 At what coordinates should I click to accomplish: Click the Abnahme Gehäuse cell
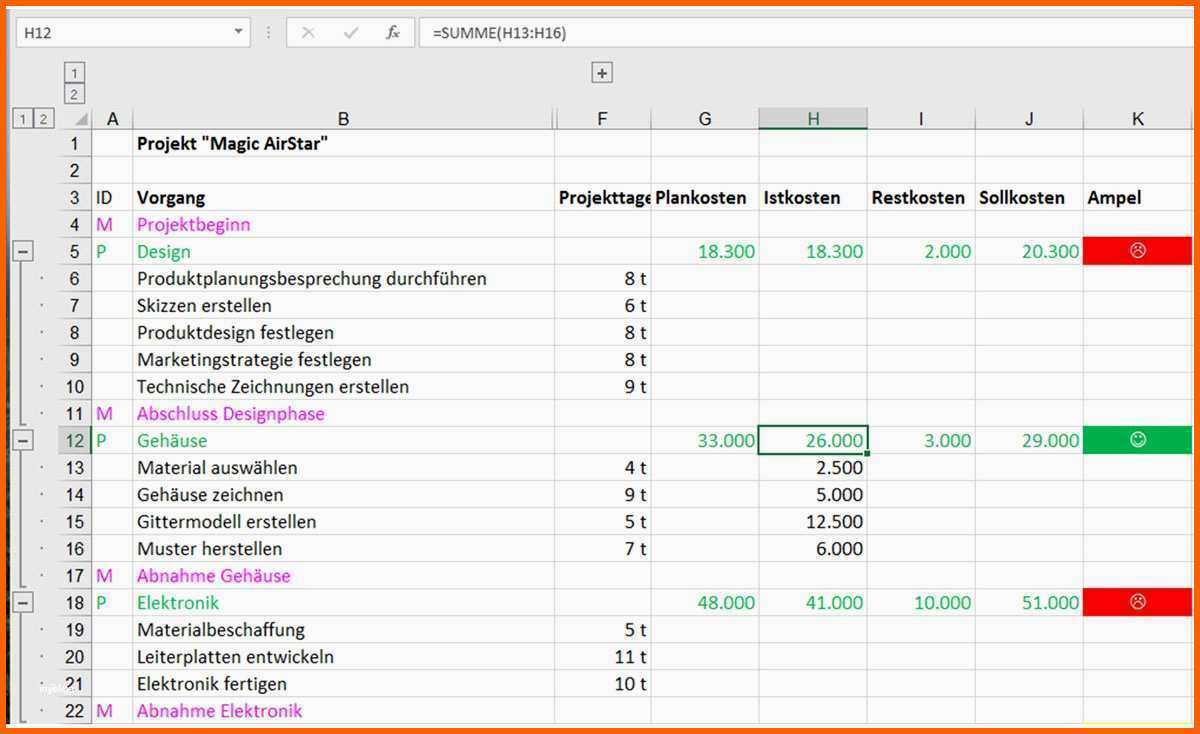tap(343, 576)
